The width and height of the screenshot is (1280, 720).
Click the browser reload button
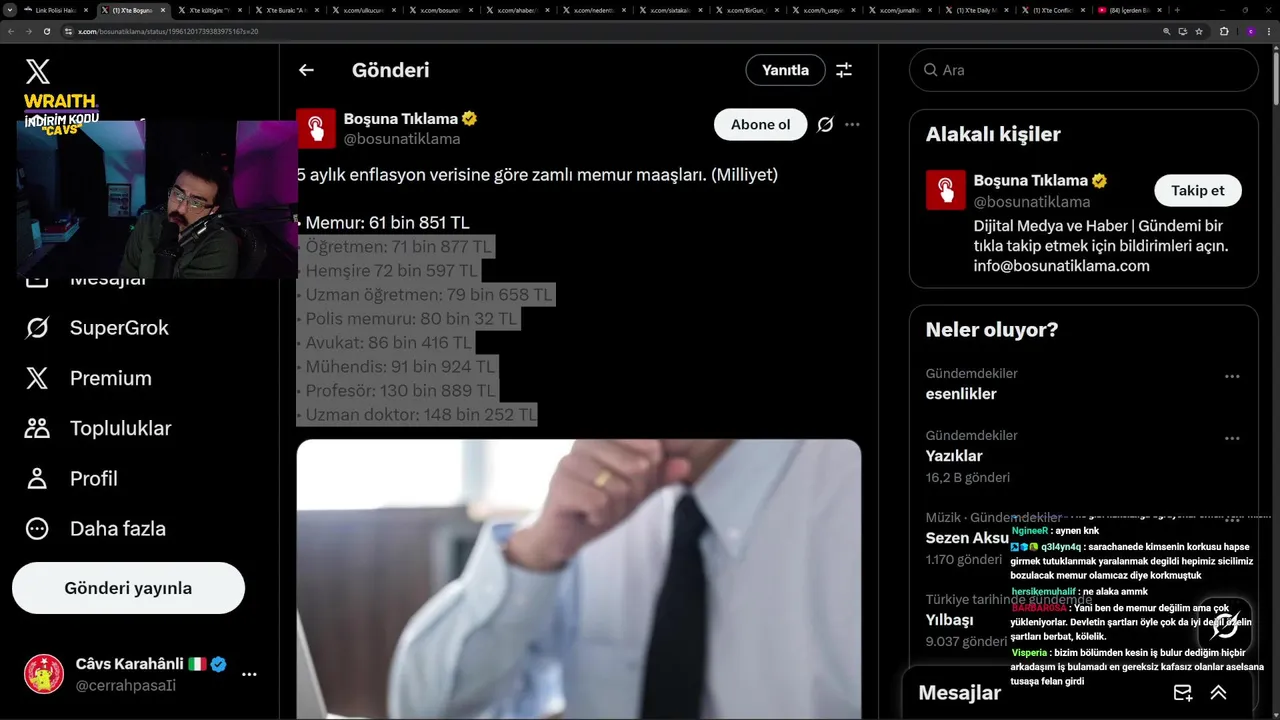pyautogui.click(x=47, y=31)
